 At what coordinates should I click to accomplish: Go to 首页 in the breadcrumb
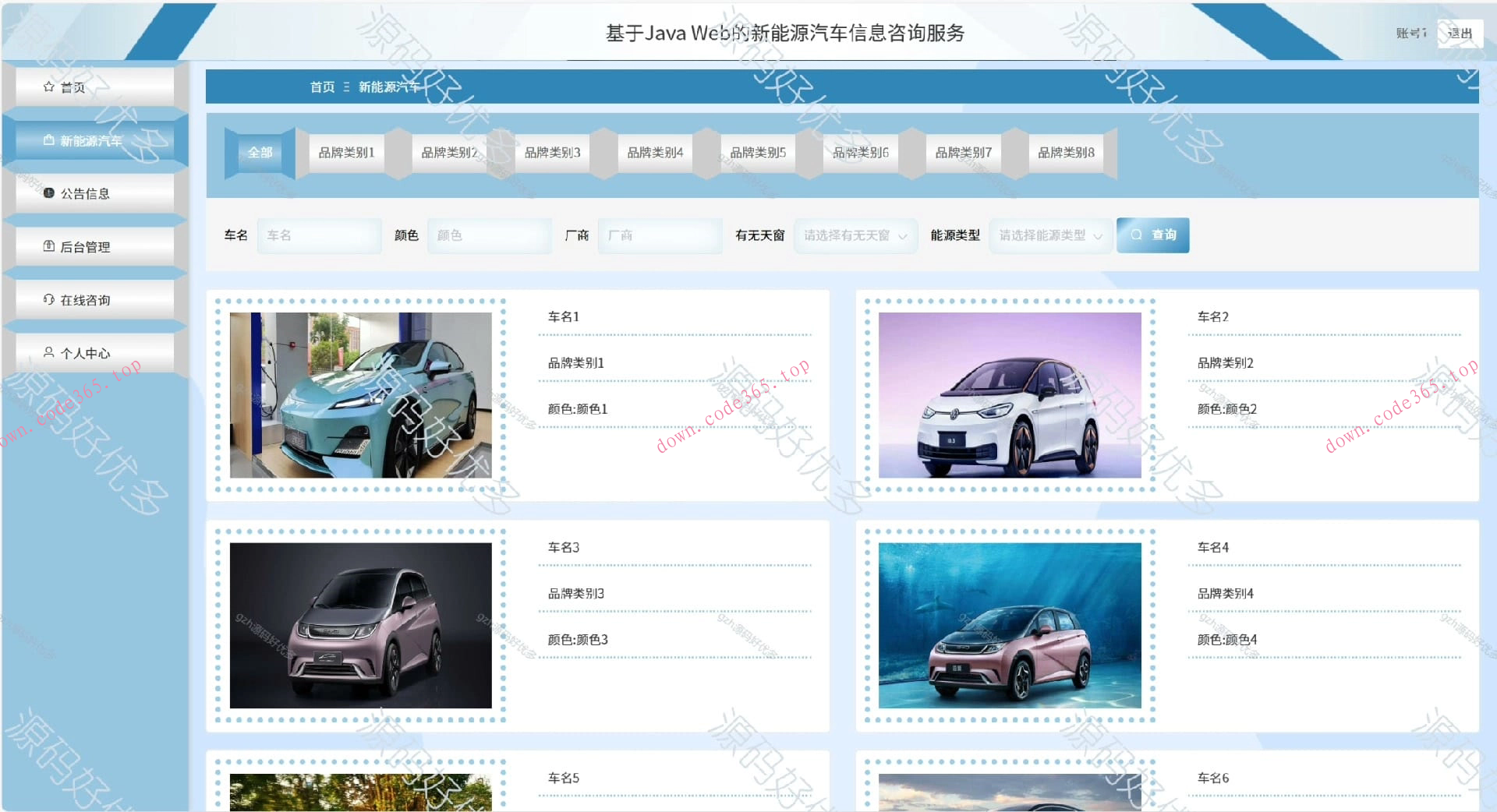(x=321, y=86)
